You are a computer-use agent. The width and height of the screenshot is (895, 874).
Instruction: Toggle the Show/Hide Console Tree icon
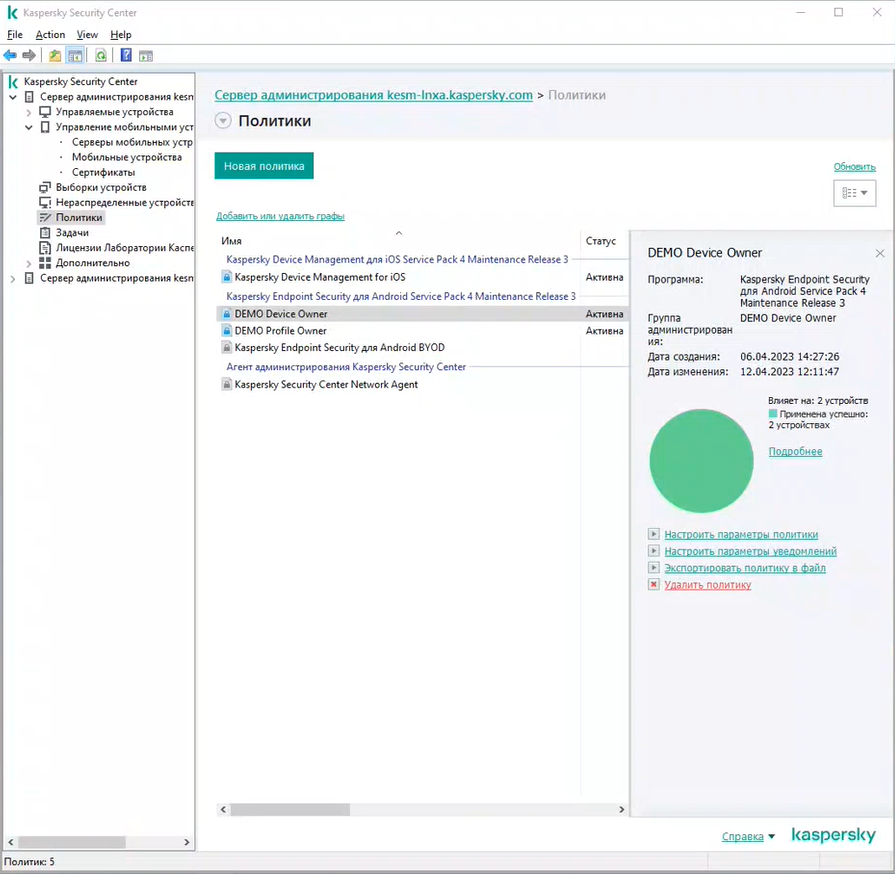75,55
